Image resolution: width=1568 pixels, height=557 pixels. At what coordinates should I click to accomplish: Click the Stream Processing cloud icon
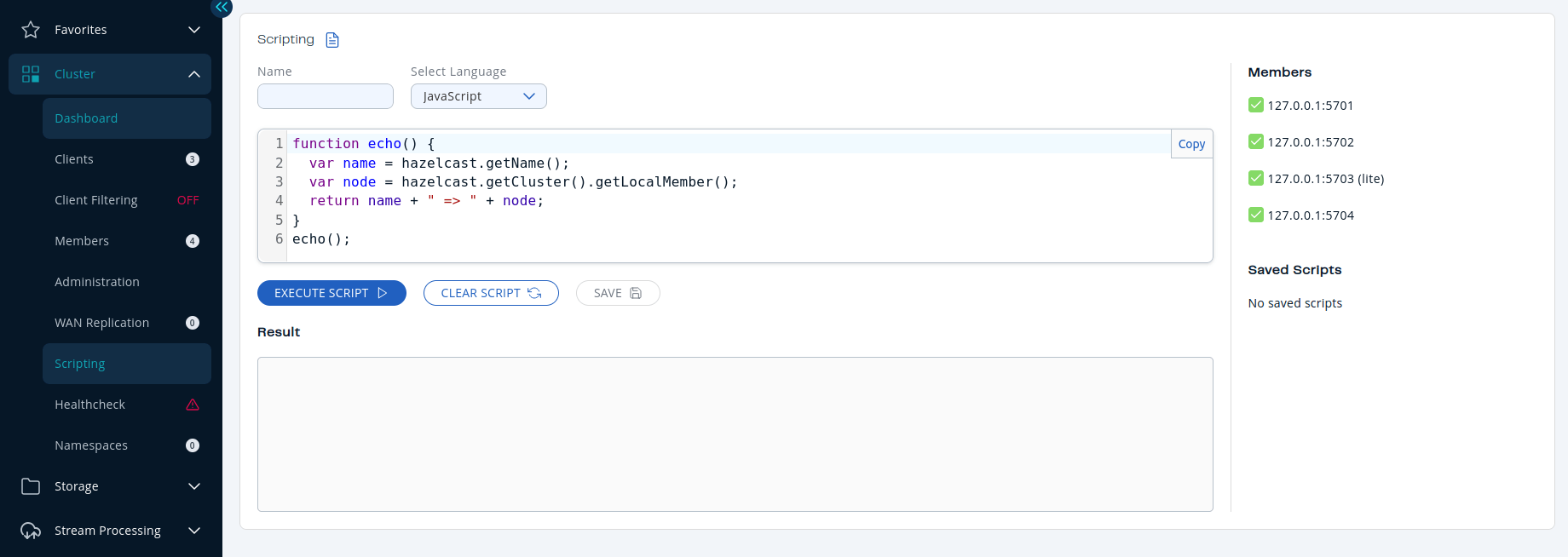click(x=31, y=531)
